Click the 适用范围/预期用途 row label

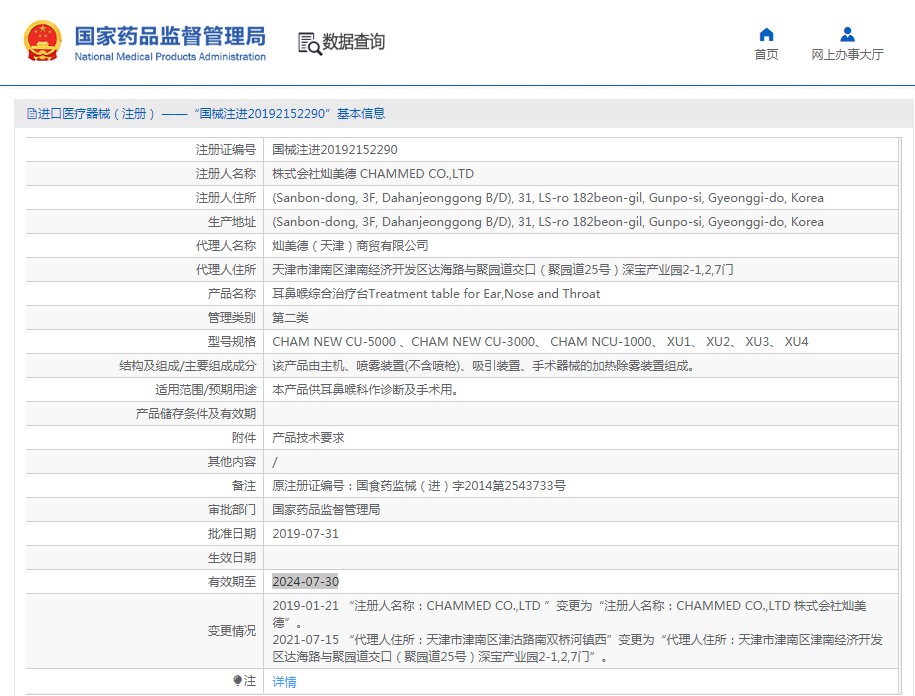click(x=205, y=390)
